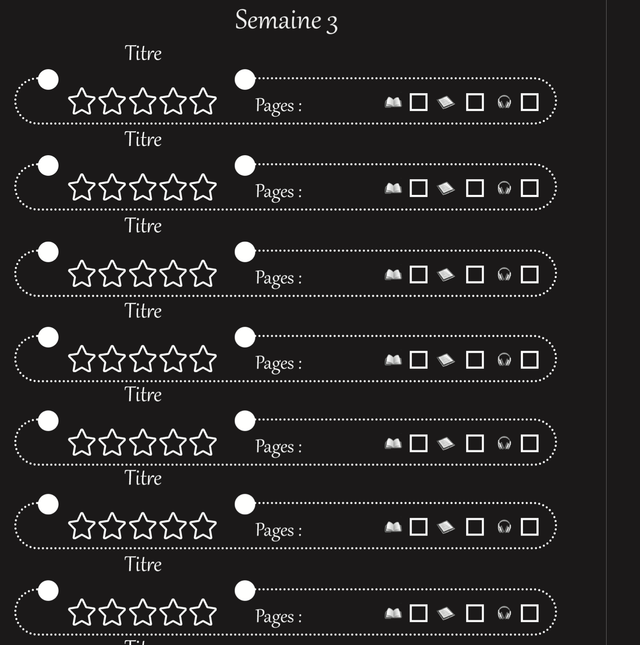
Task: Check the open book checkbox in the fifth row
Action: (x=418, y=443)
